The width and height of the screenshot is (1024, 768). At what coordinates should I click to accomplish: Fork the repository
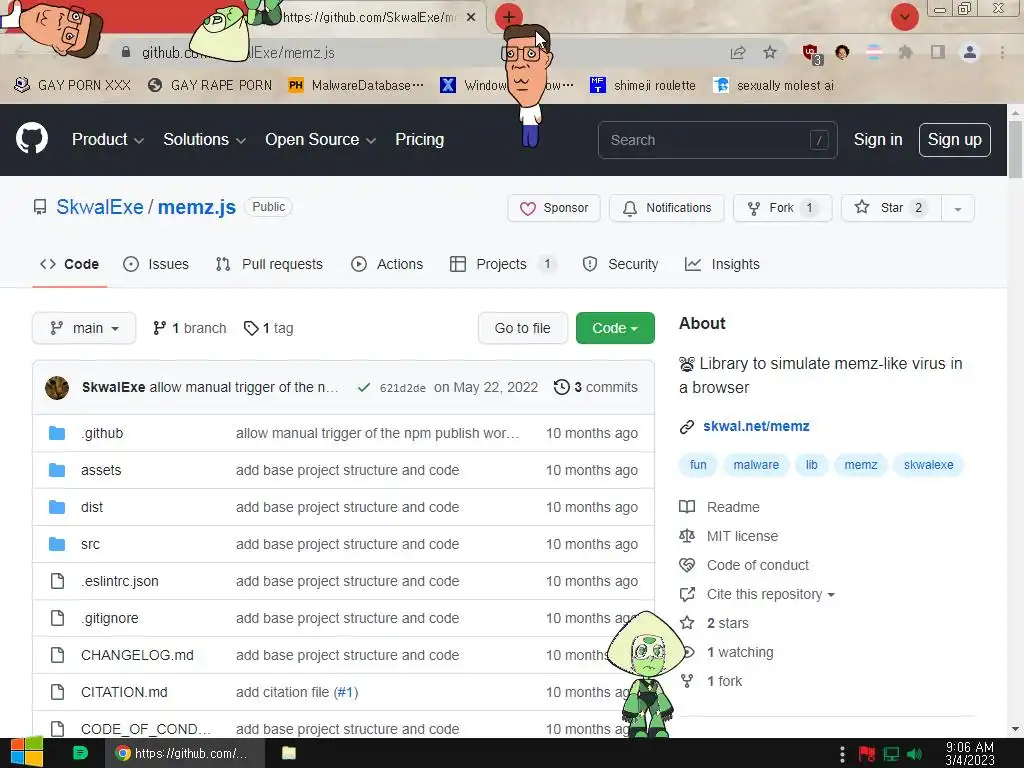click(x=782, y=208)
